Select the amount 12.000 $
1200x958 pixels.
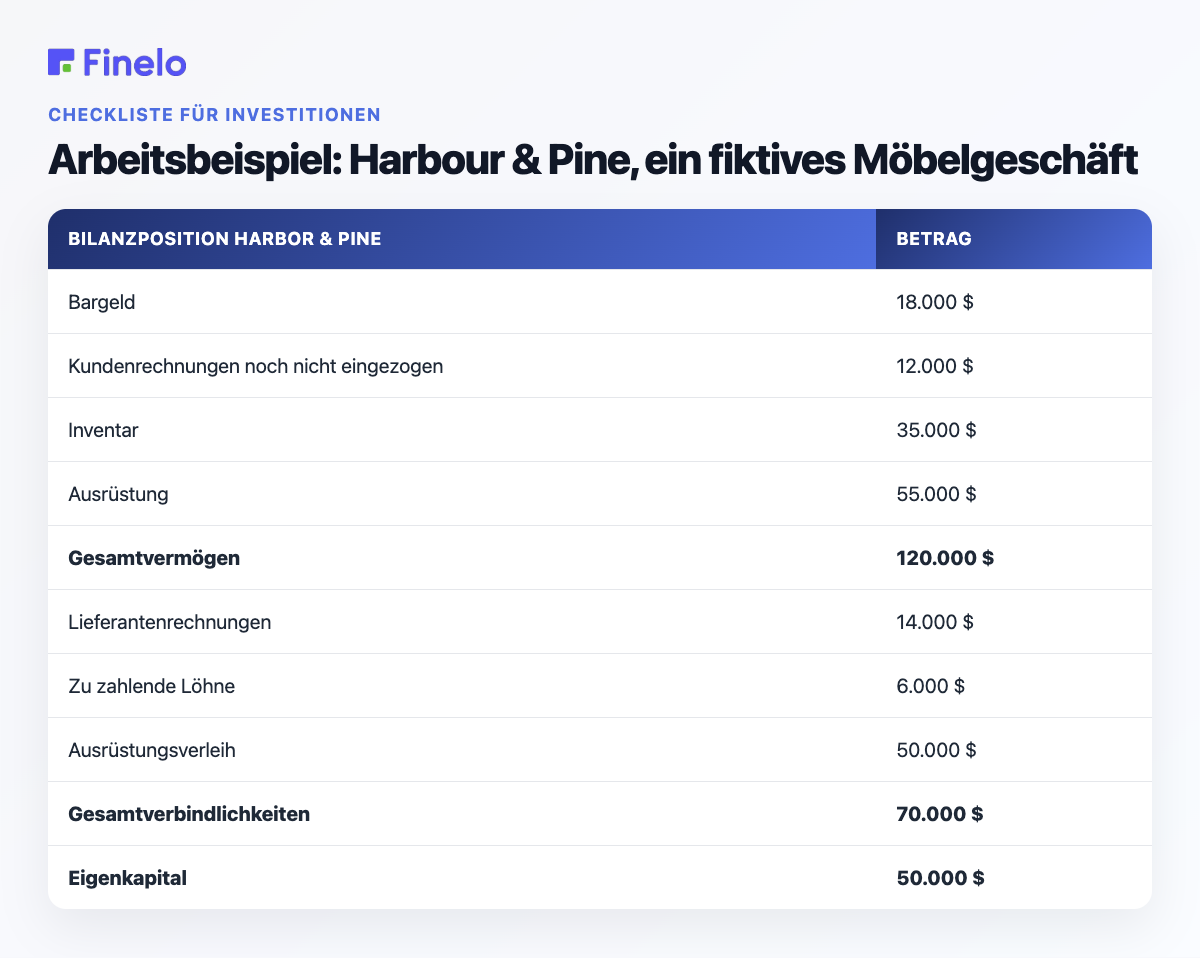tap(935, 366)
